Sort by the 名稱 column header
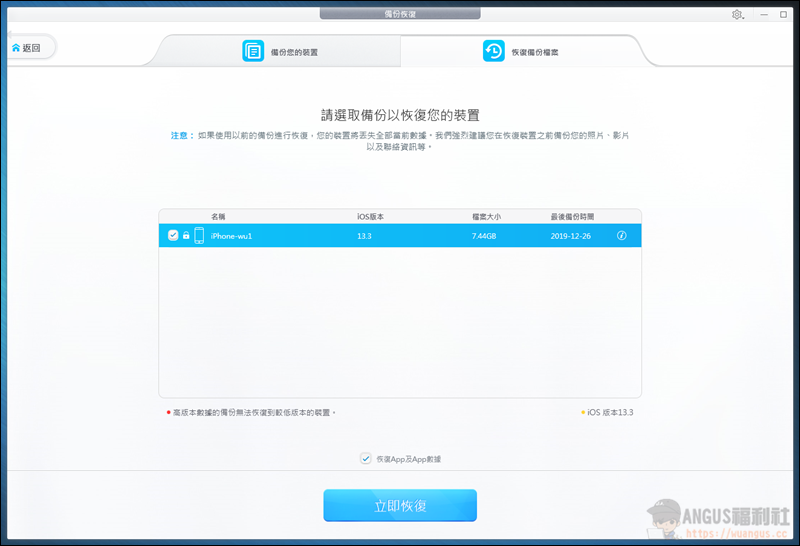This screenshot has width=800, height=546. pyautogui.click(x=218, y=216)
